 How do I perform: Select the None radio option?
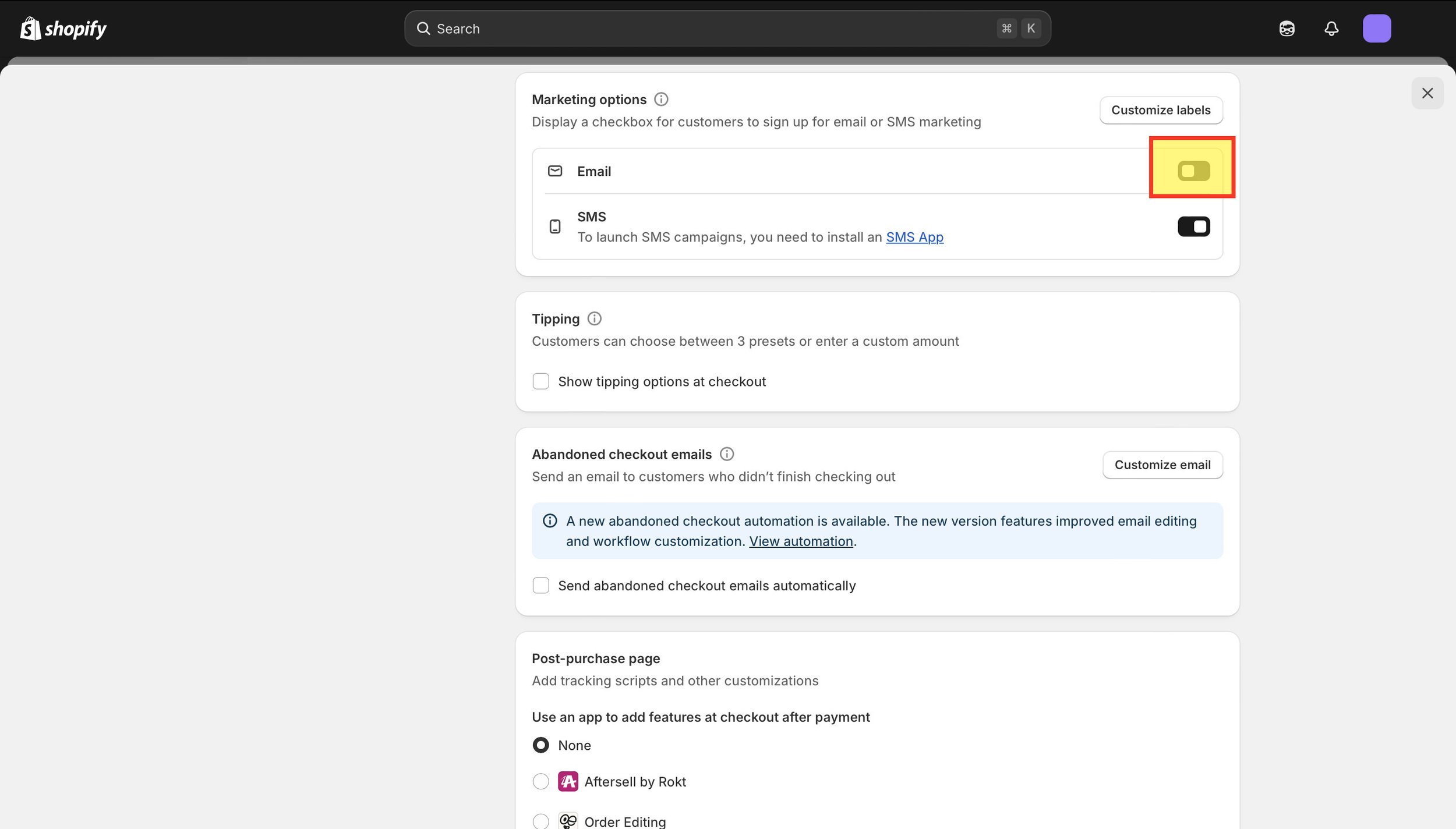(541, 745)
